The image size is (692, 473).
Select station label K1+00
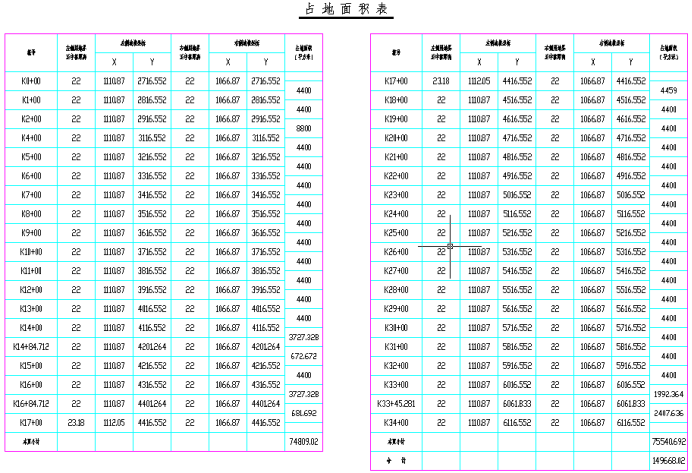(x=31, y=100)
